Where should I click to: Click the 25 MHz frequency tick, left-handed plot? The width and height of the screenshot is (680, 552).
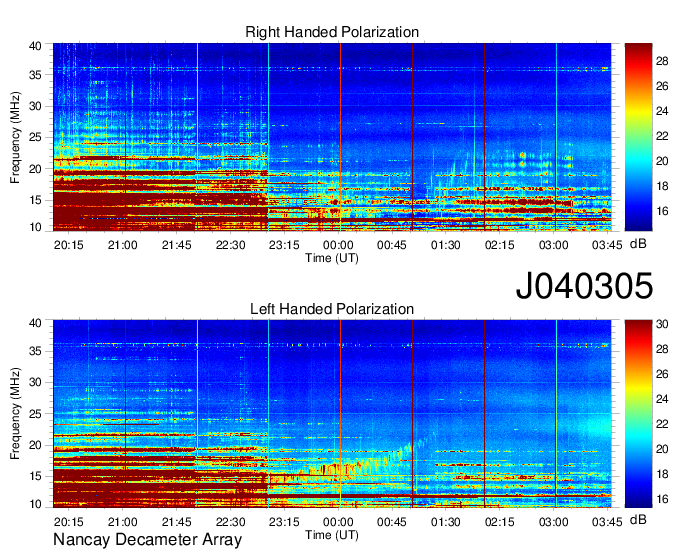tap(35, 414)
